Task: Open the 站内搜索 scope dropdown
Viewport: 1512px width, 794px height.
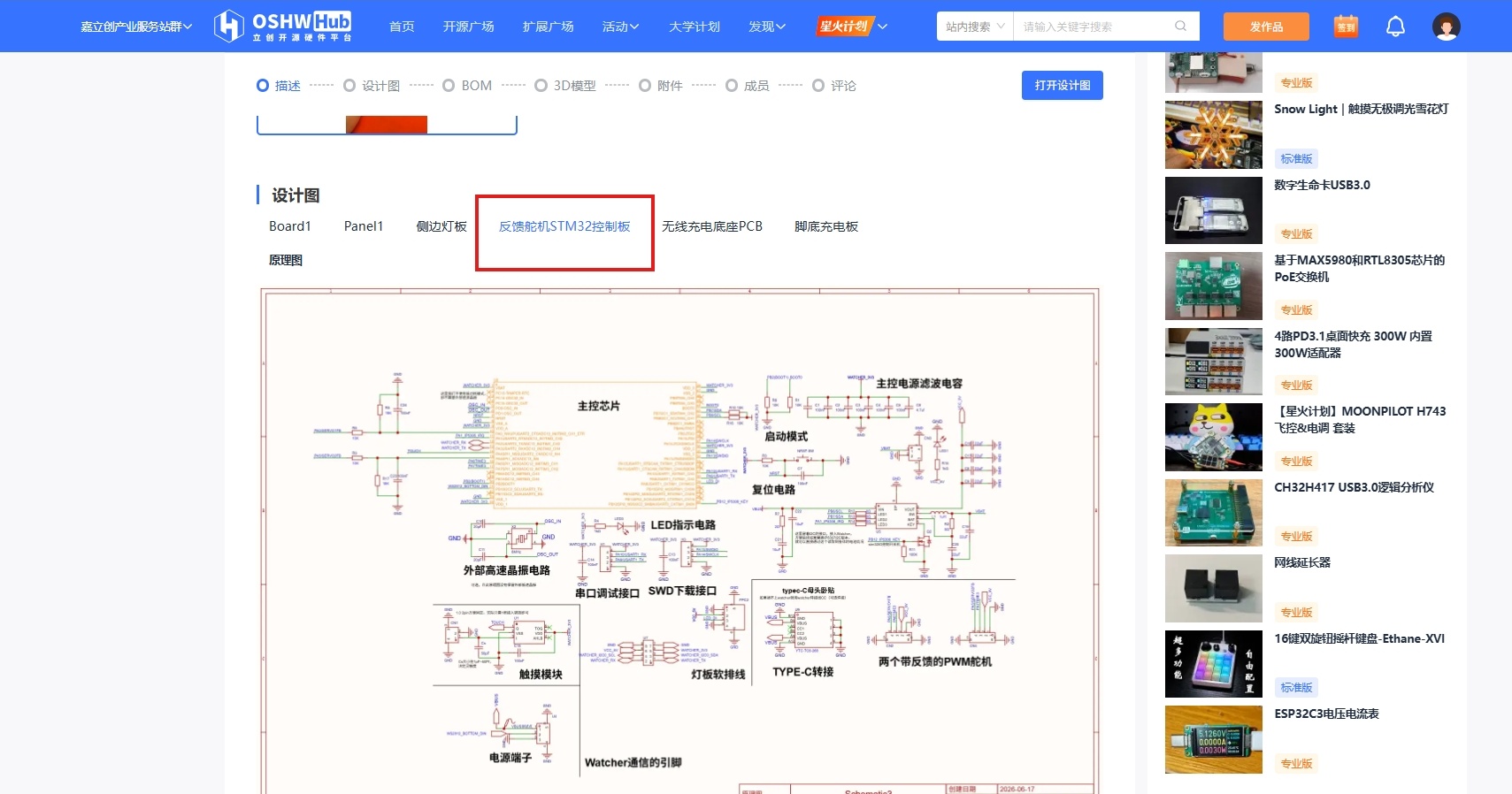Action: pos(975,27)
